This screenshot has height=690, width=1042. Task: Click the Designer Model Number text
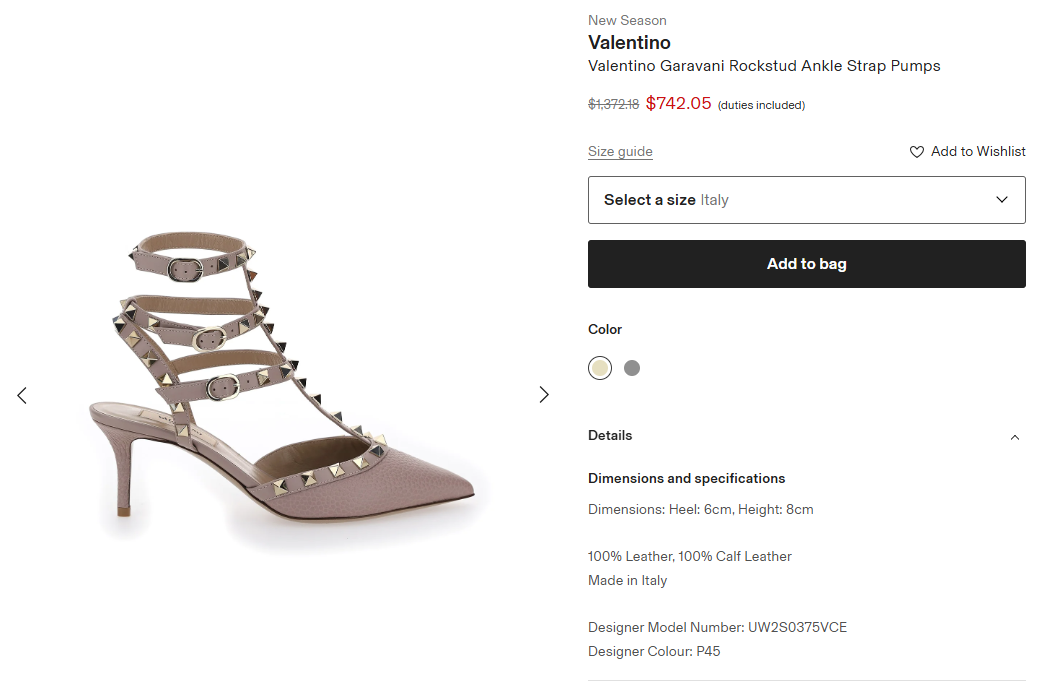tap(717, 628)
